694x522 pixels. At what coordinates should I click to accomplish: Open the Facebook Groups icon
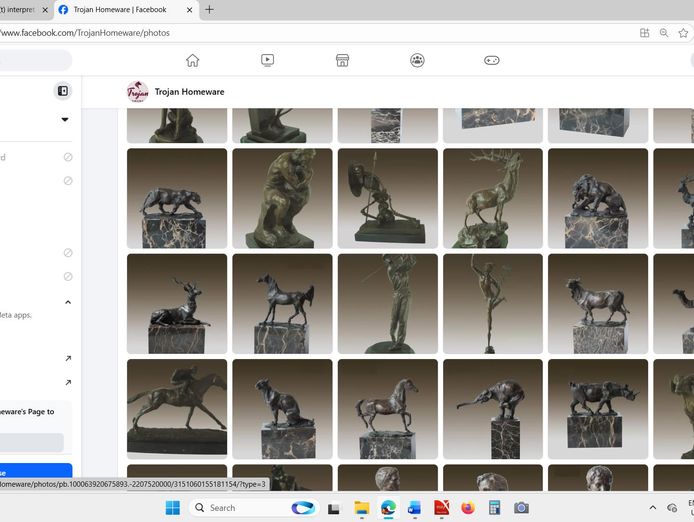(417, 60)
